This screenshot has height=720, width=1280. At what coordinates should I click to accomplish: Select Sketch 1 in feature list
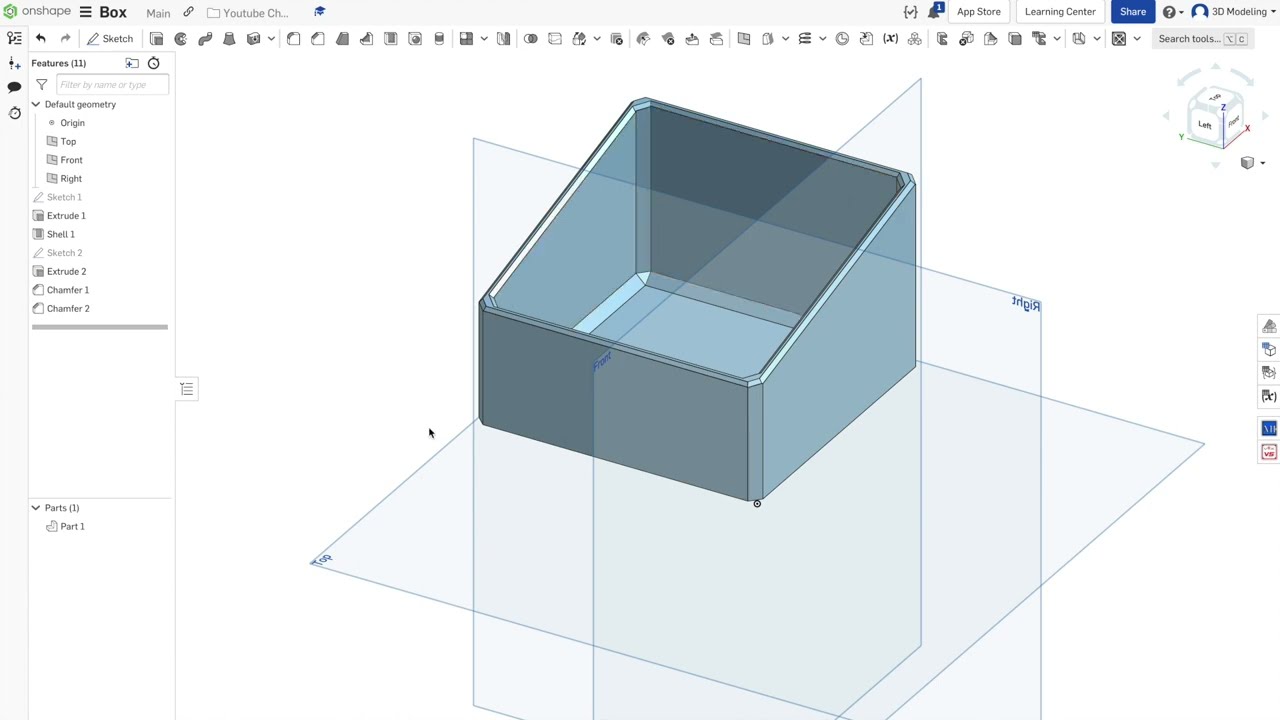tap(64, 197)
